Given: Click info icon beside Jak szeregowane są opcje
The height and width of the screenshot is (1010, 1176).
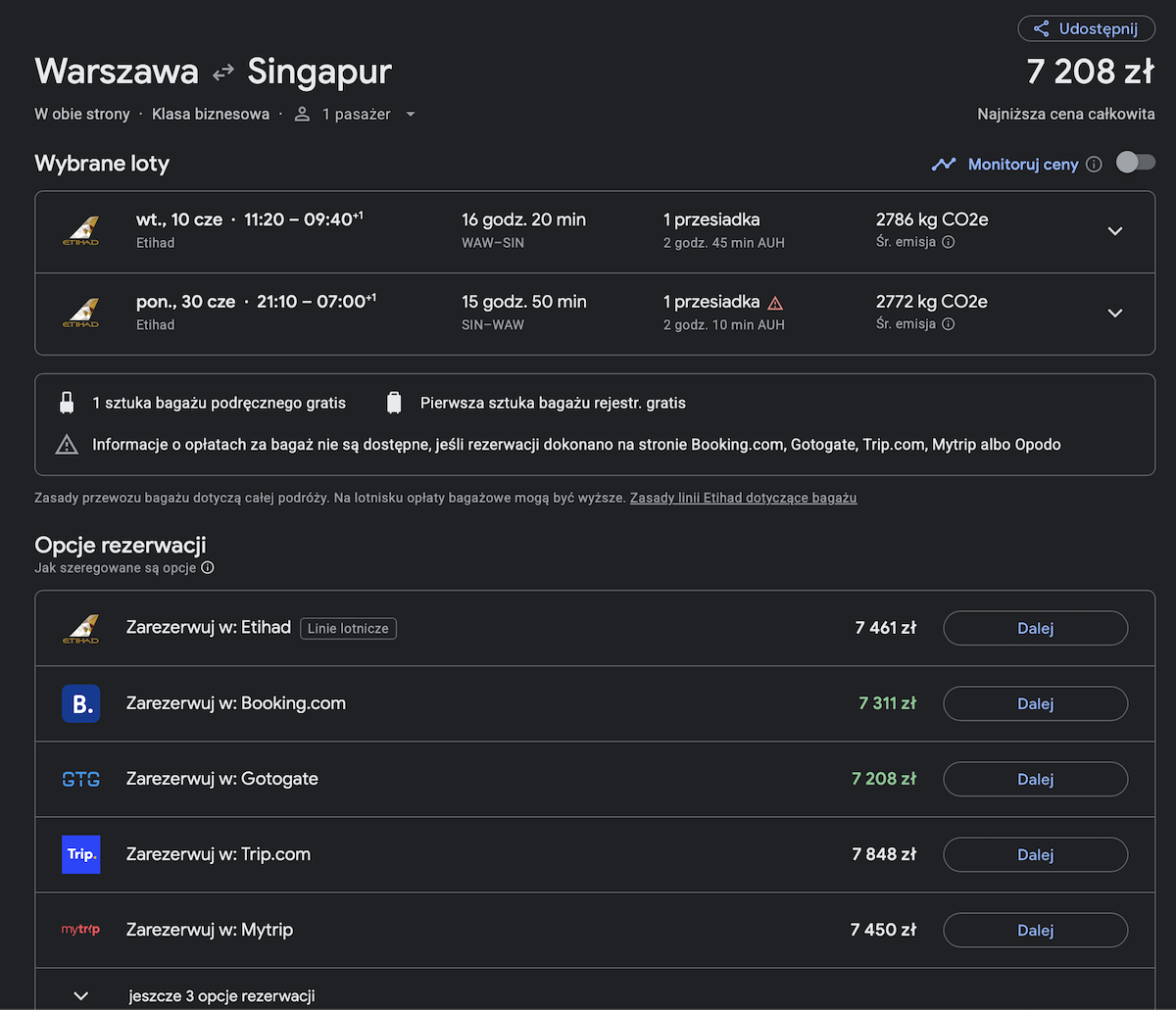Looking at the screenshot, I should coord(208,568).
